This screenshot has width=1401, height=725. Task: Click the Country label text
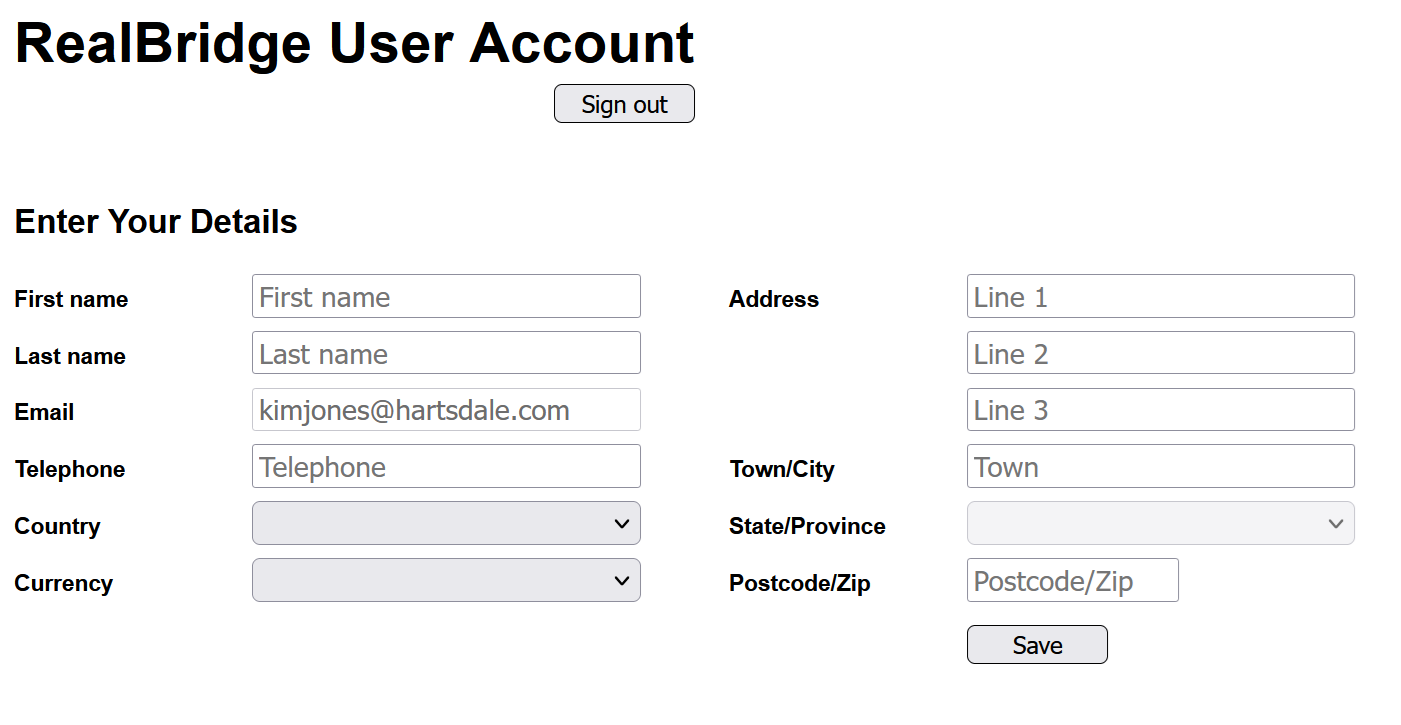click(57, 526)
